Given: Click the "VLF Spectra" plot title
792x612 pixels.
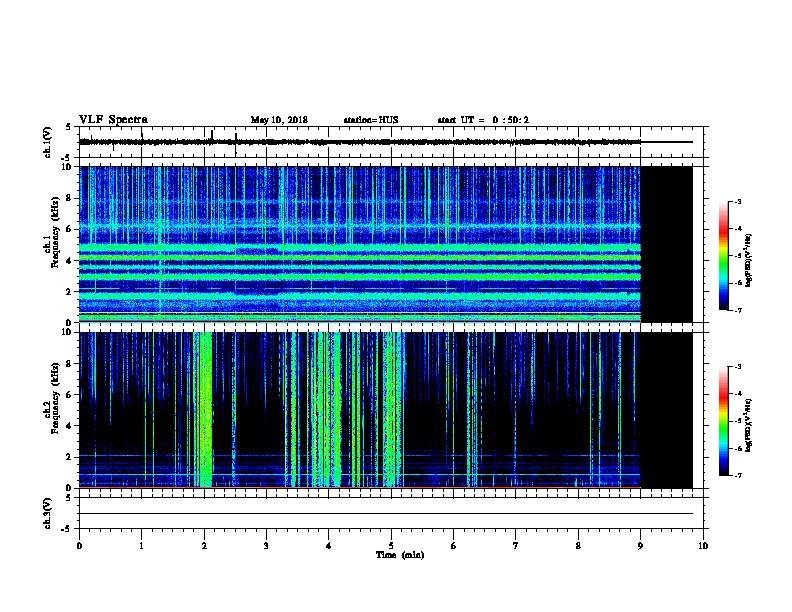Looking at the screenshot, I should click(x=113, y=120).
